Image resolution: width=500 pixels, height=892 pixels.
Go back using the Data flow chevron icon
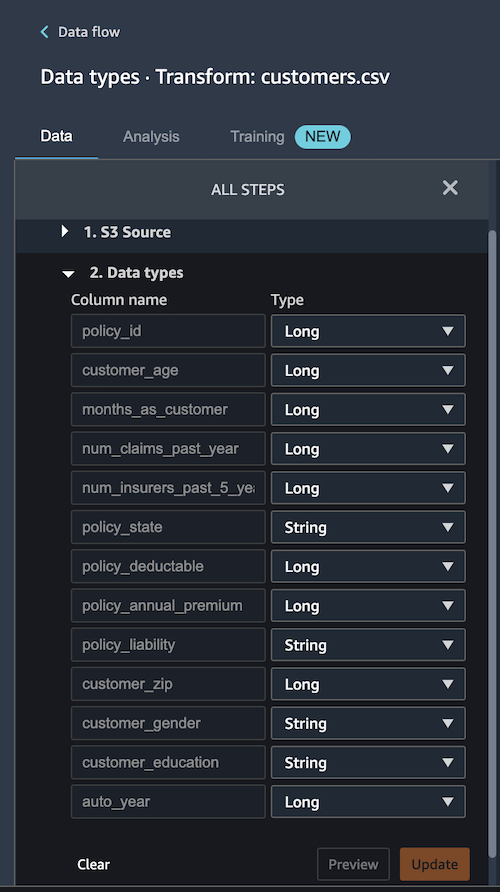pyautogui.click(x=44, y=32)
